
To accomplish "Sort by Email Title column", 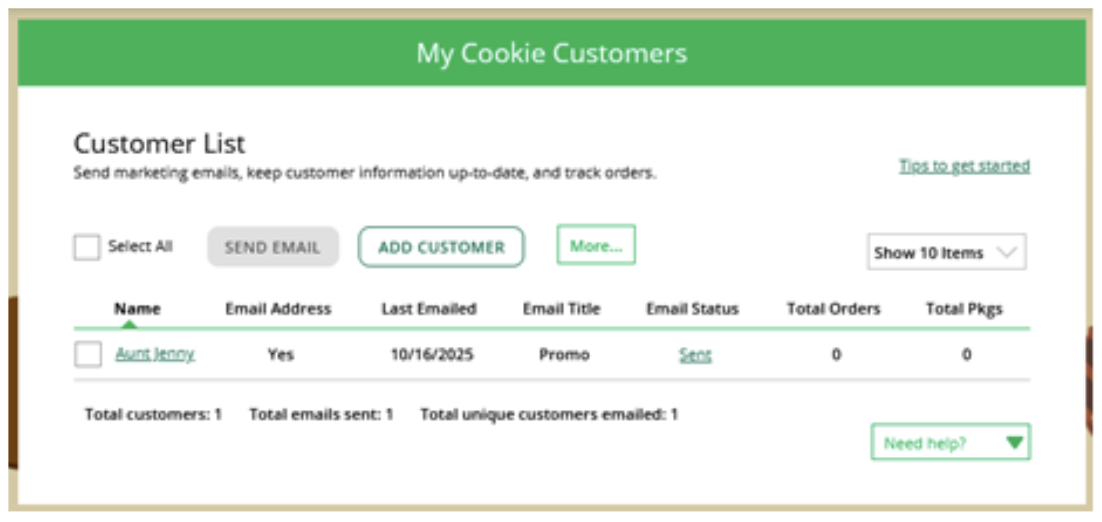I will 561,309.
